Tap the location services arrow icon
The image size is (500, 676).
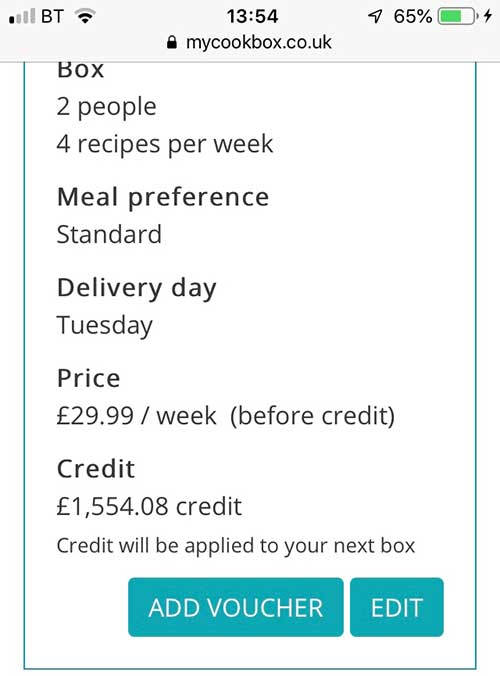tap(375, 17)
